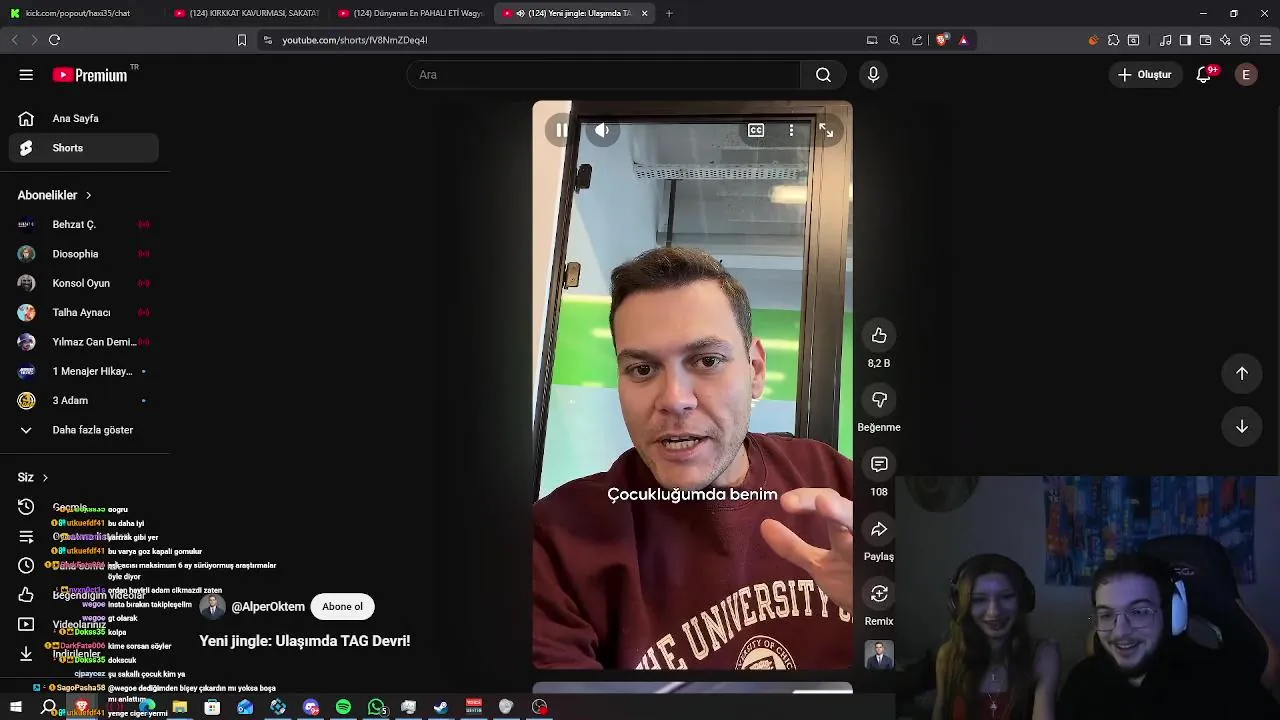Toggle closed captions on the Short

(x=756, y=130)
